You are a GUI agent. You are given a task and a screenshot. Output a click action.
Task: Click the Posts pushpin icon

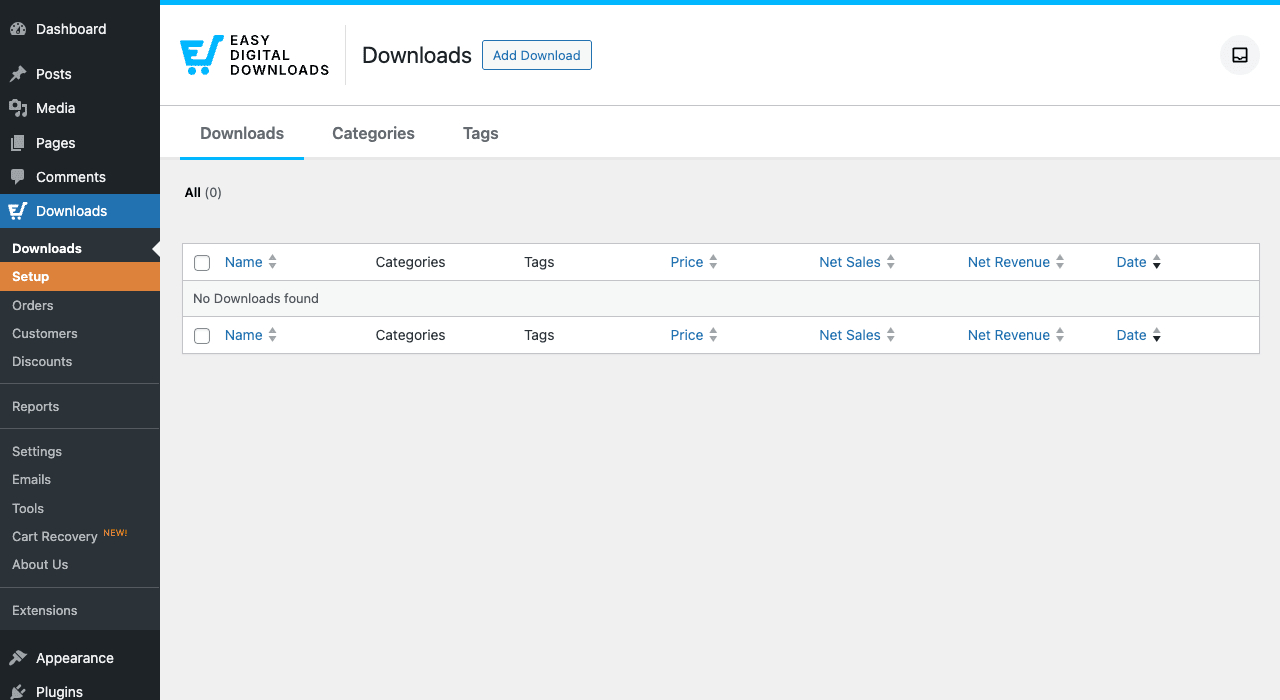click(18, 74)
